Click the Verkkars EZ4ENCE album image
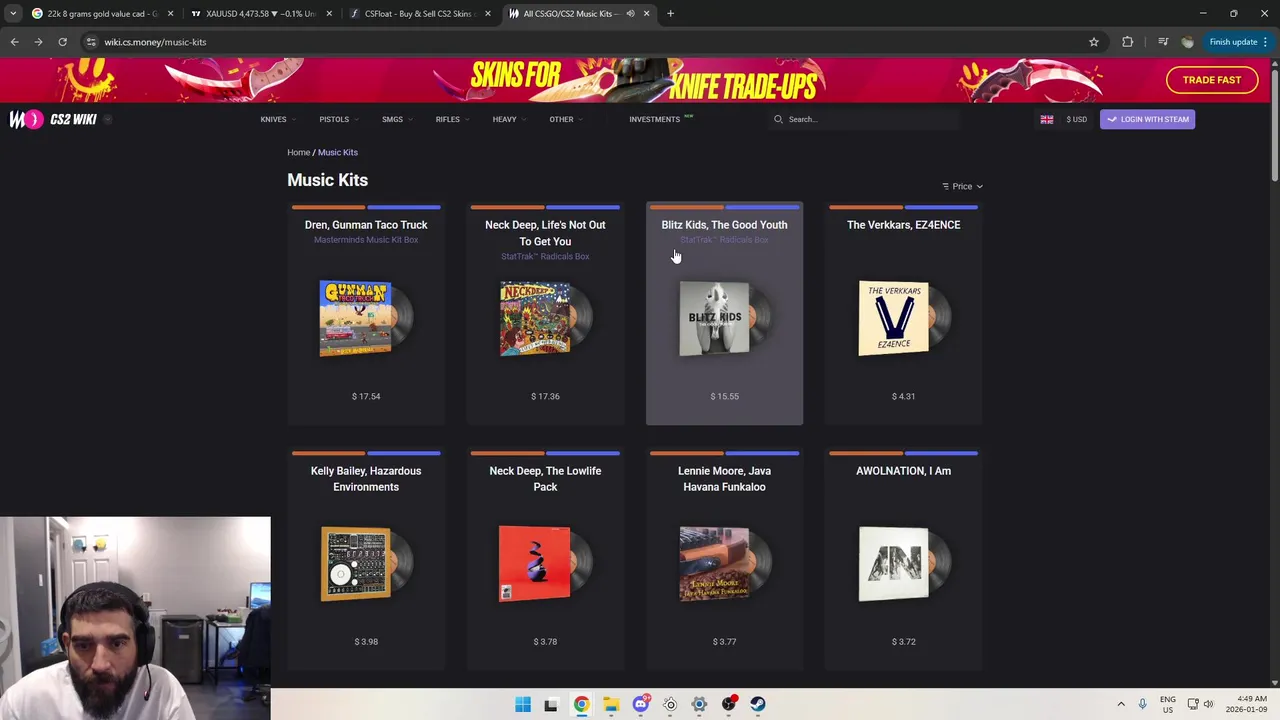The height and width of the screenshot is (720, 1280). click(903, 318)
